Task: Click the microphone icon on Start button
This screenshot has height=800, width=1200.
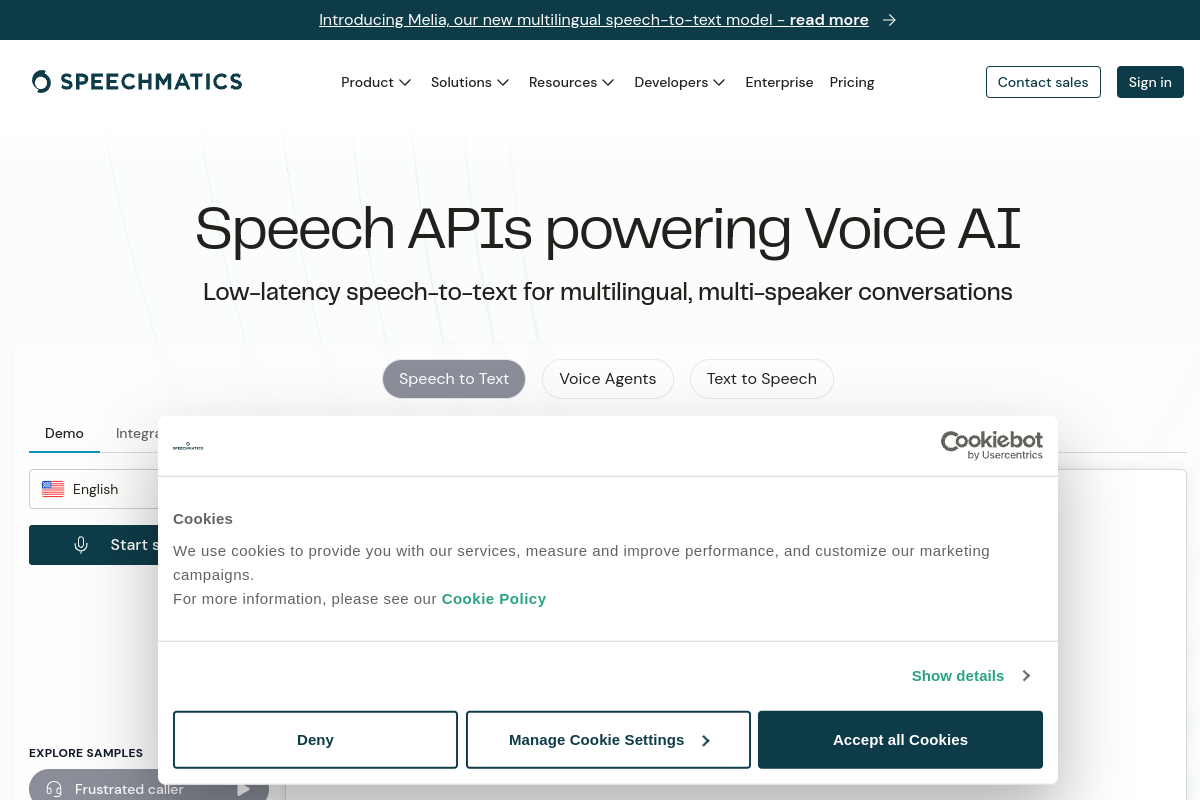Action: pyautogui.click(x=81, y=545)
